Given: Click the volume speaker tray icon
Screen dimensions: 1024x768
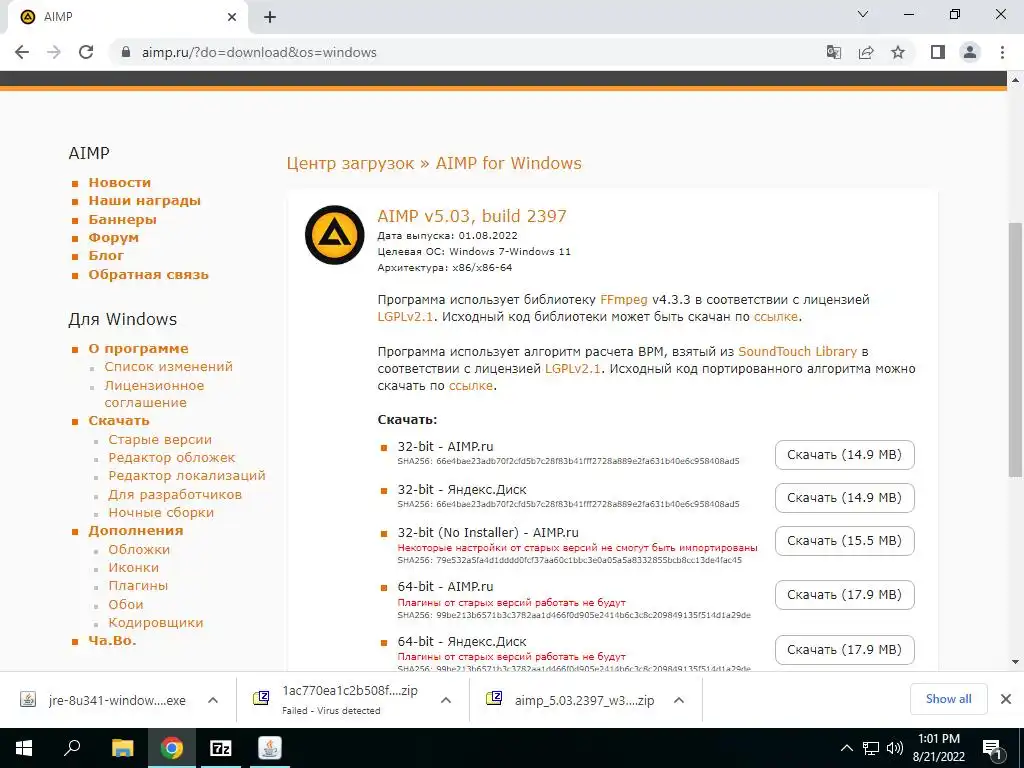Looking at the screenshot, I should tap(895, 748).
